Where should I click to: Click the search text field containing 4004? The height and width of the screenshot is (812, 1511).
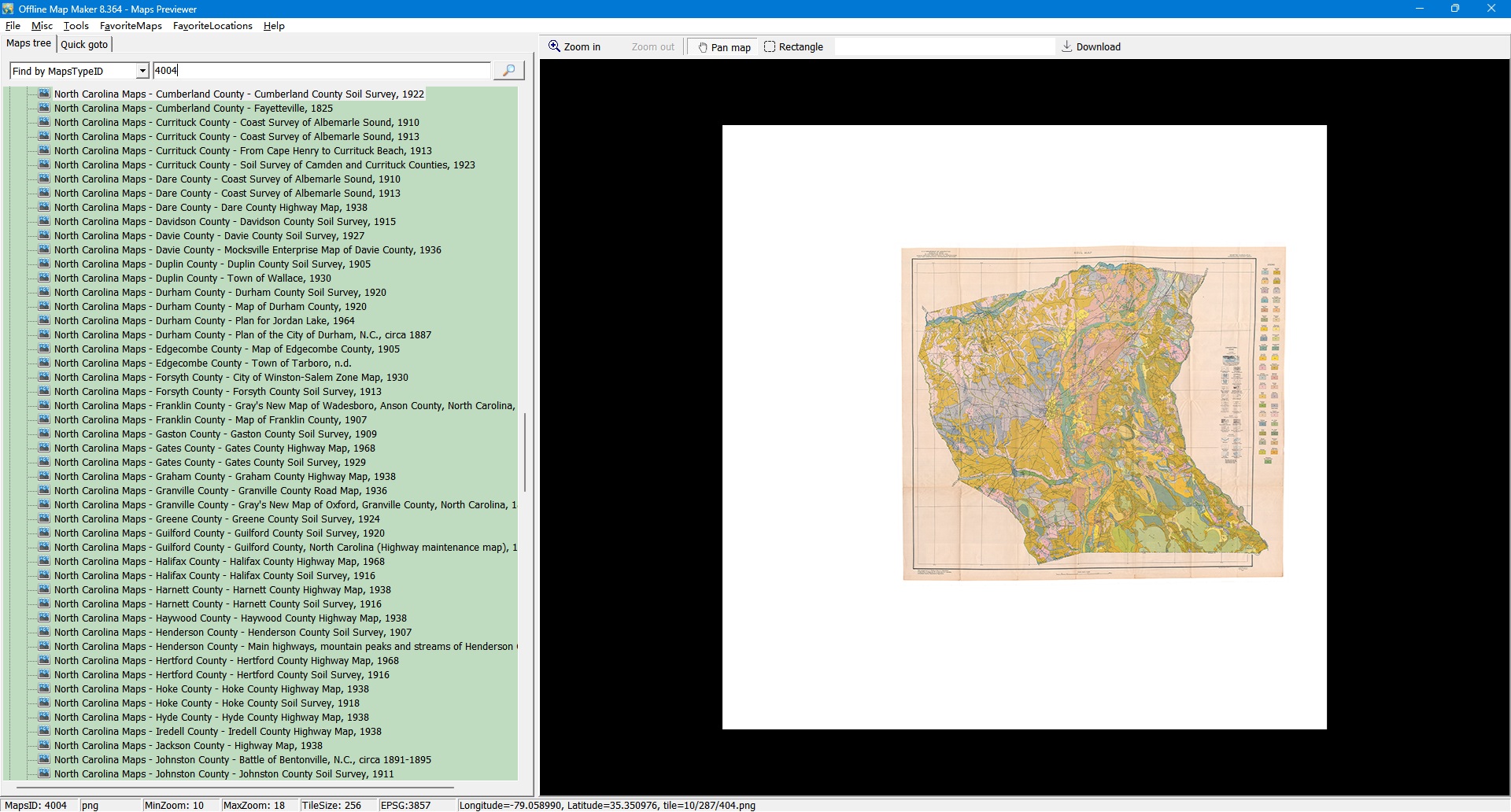[x=321, y=71]
